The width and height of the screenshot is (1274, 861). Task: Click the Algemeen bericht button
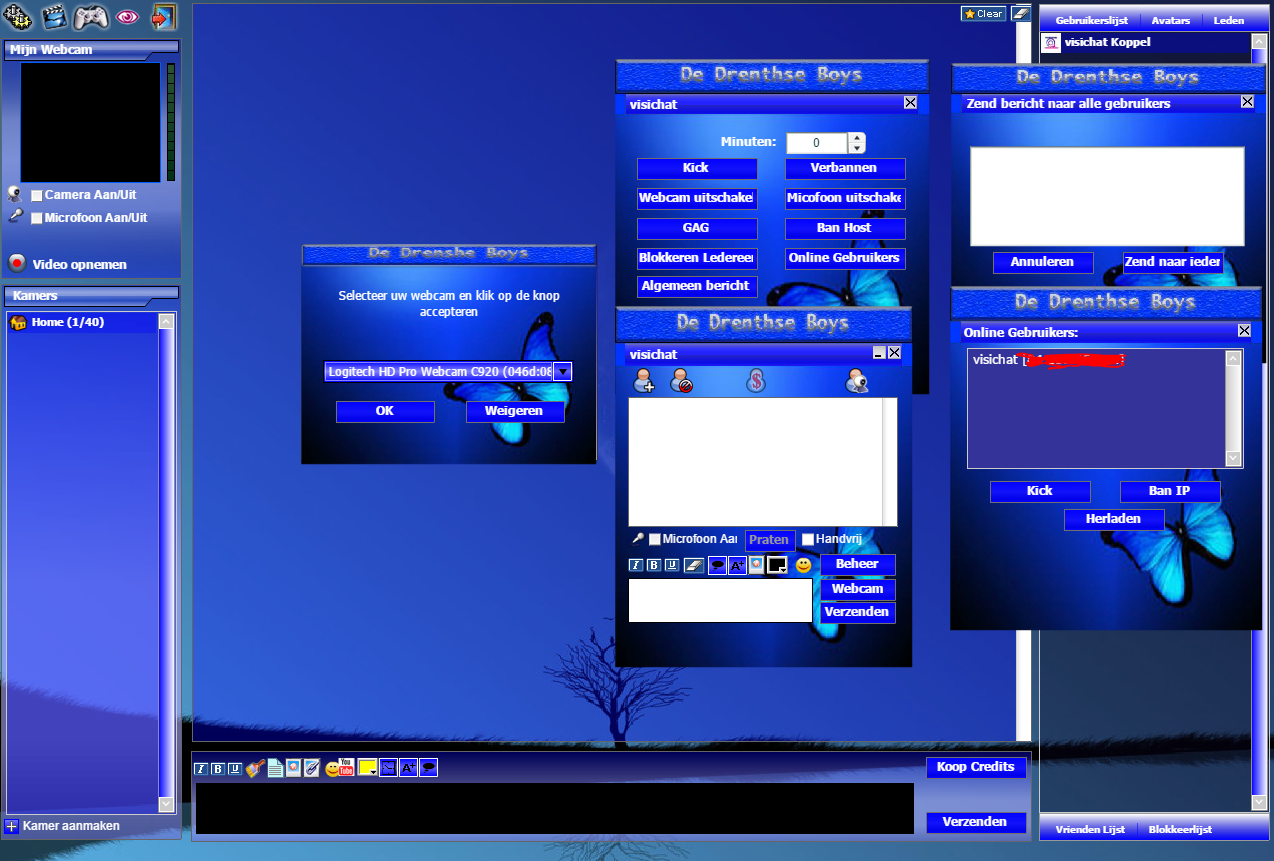[696, 286]
